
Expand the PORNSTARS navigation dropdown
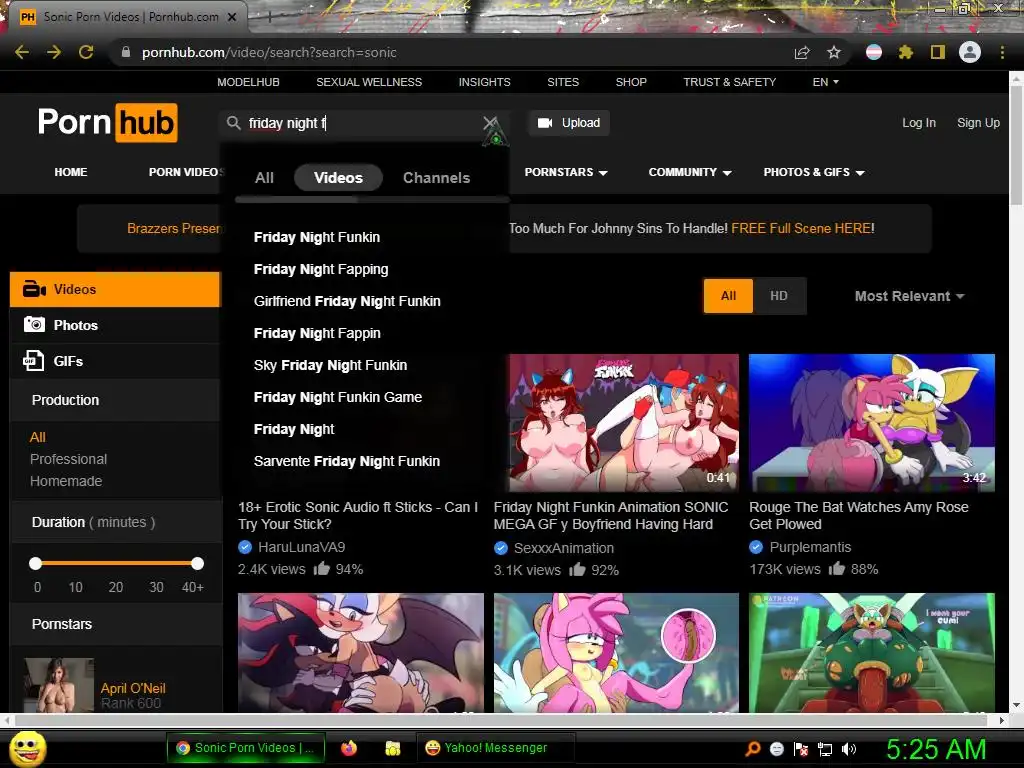566,172
